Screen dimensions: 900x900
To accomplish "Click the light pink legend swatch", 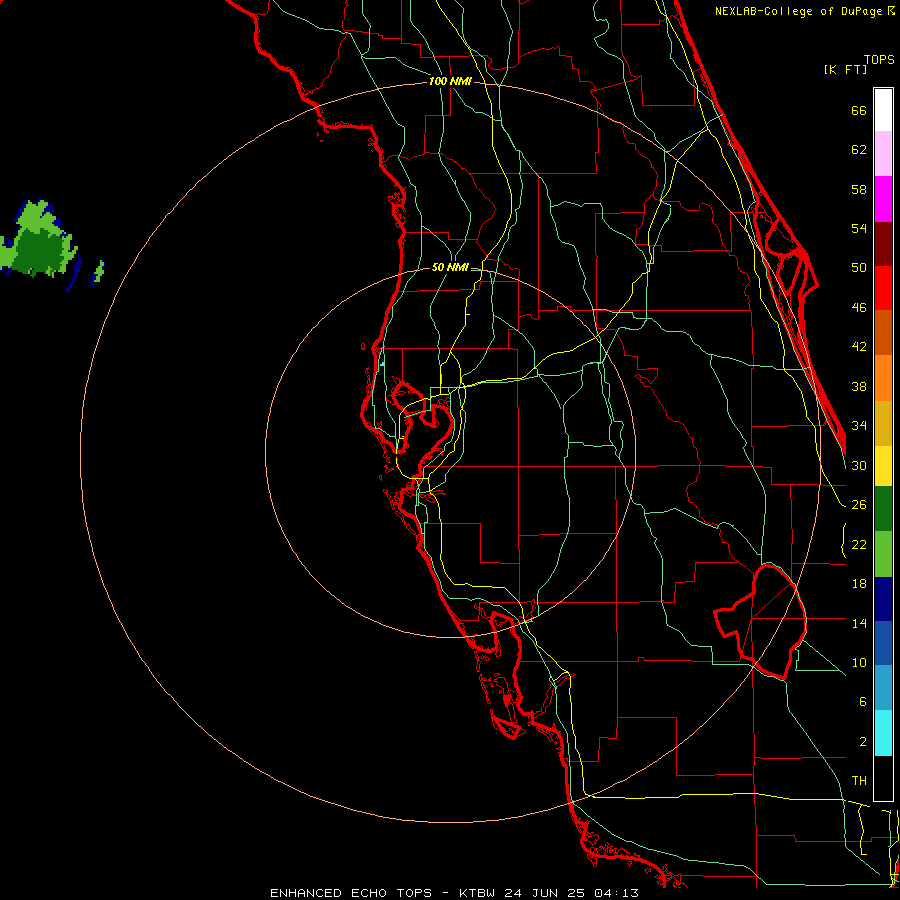I will tap(883, 153).
